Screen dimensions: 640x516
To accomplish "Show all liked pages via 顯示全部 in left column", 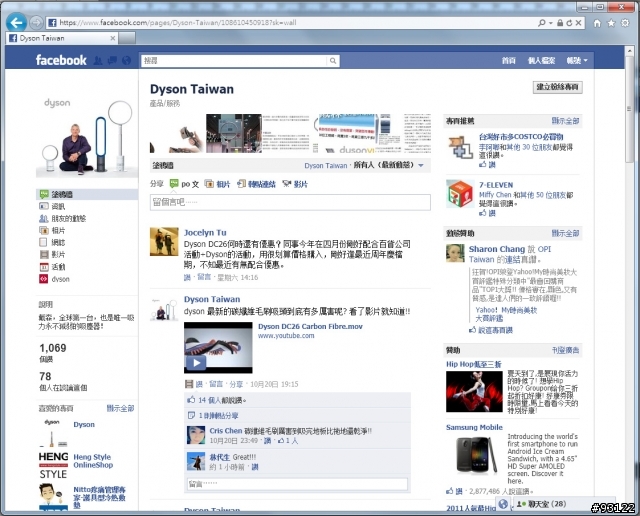I will click(120, 408).
